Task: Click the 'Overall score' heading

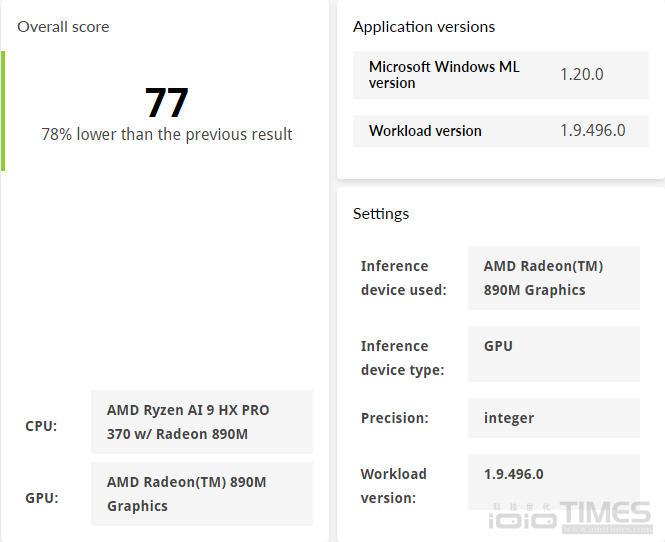Action: [x=63, y=27]
